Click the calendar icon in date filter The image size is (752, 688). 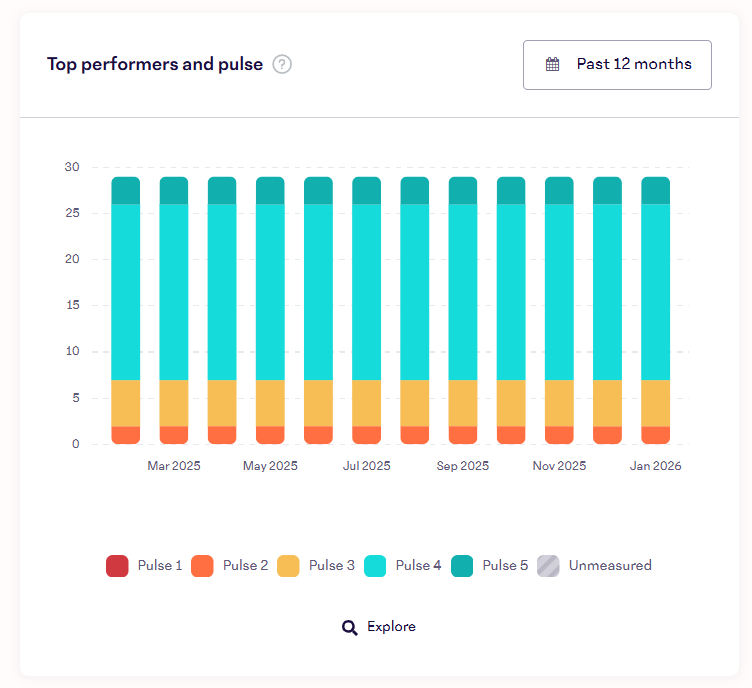pyautogui.click(x=552, y=65)
